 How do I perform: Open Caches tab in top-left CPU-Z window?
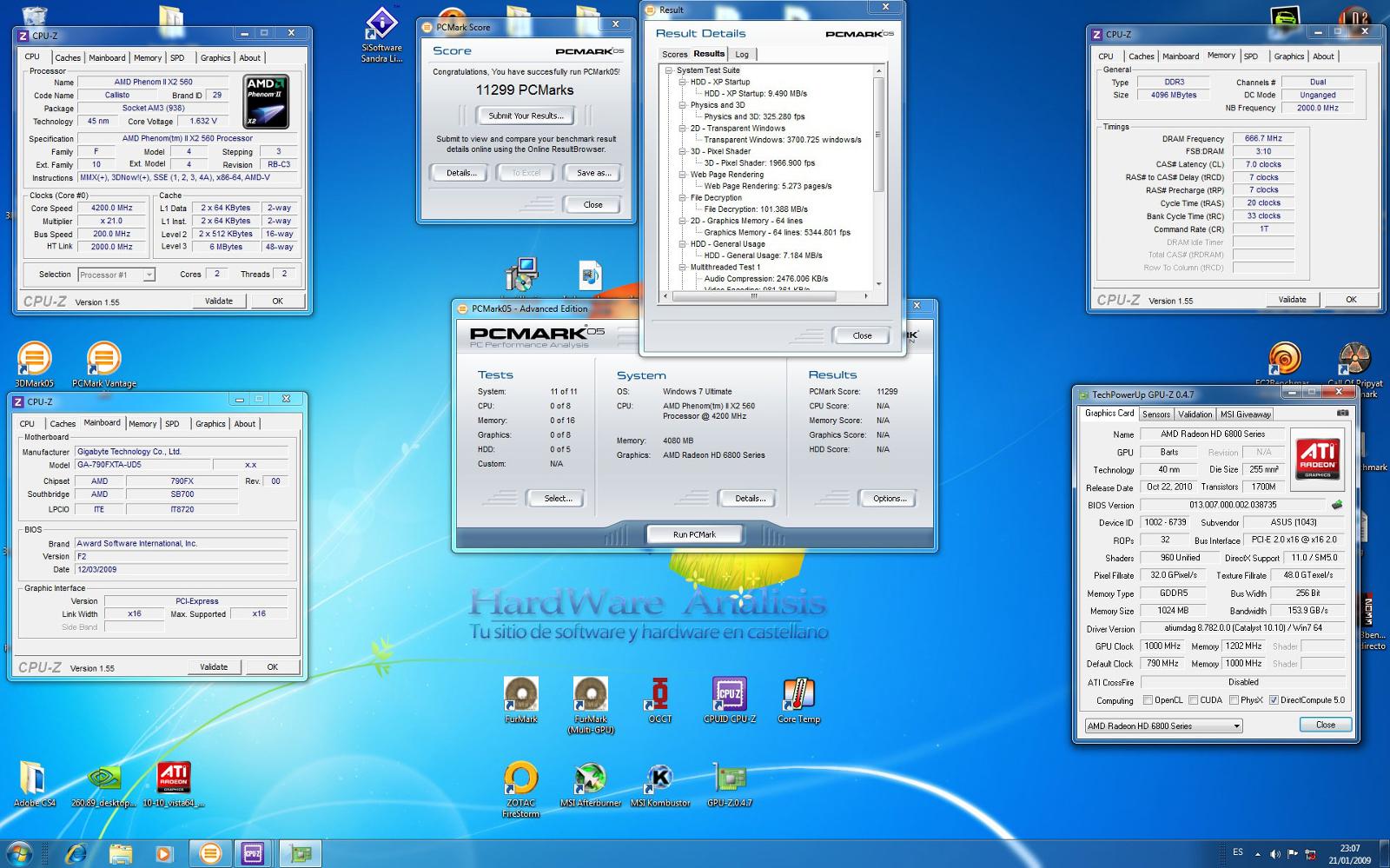[x=68, y=58]
